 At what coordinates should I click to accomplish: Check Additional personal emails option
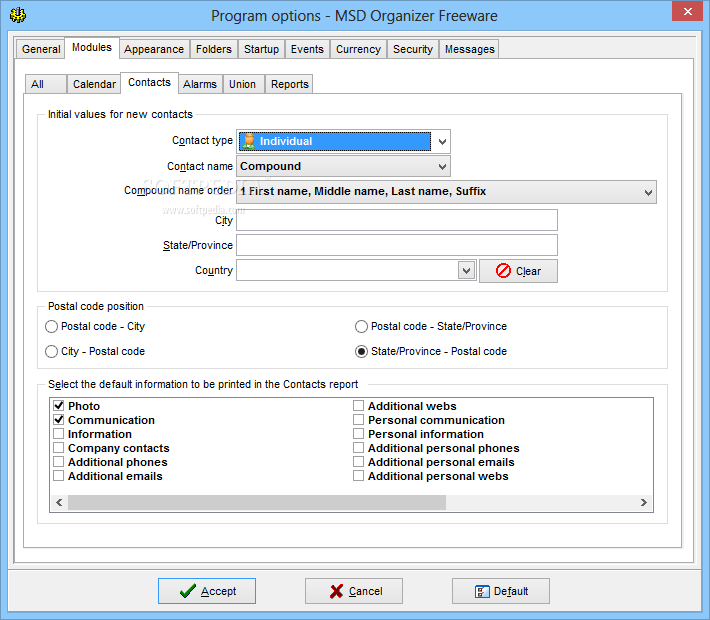click(358, 462)
